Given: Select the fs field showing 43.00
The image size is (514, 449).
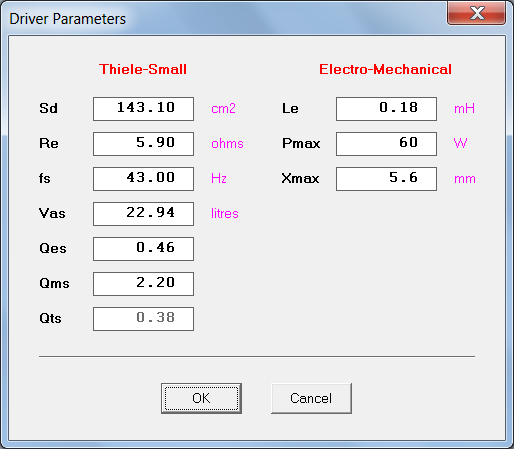Looking at the screenshot, I should (x=143, y=179).
